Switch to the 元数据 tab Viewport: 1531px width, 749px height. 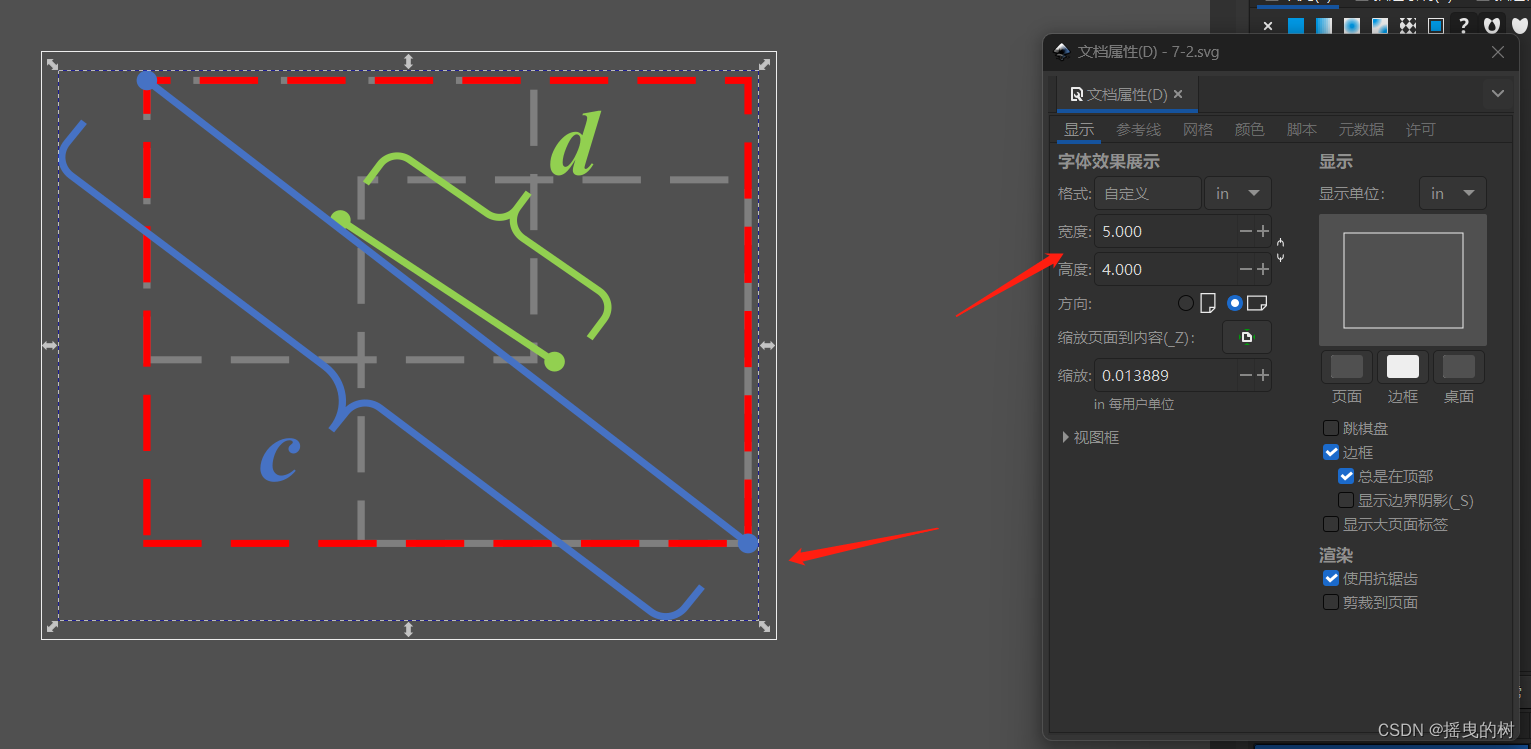coord(1361,129)
